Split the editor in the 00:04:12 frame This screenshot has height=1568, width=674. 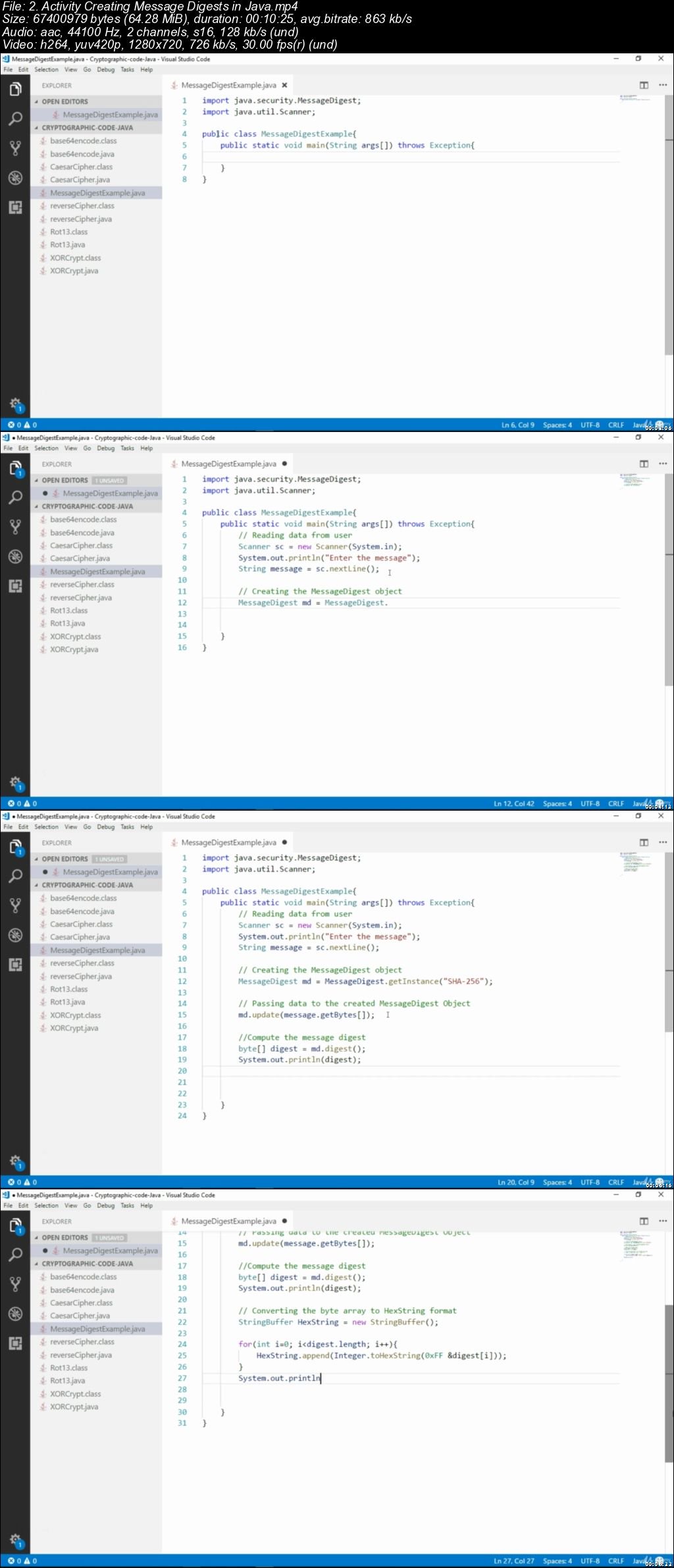[x=644, y=464]
